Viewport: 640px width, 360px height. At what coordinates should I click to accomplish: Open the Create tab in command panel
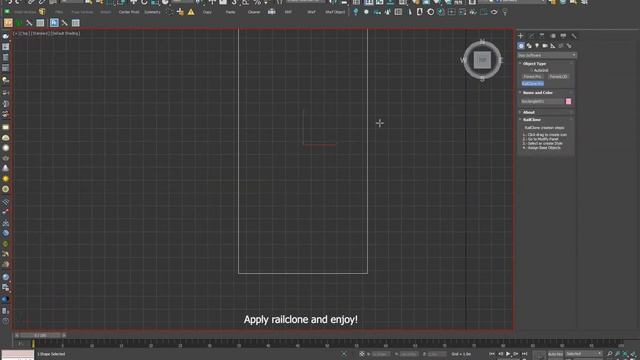coord(520,36)
